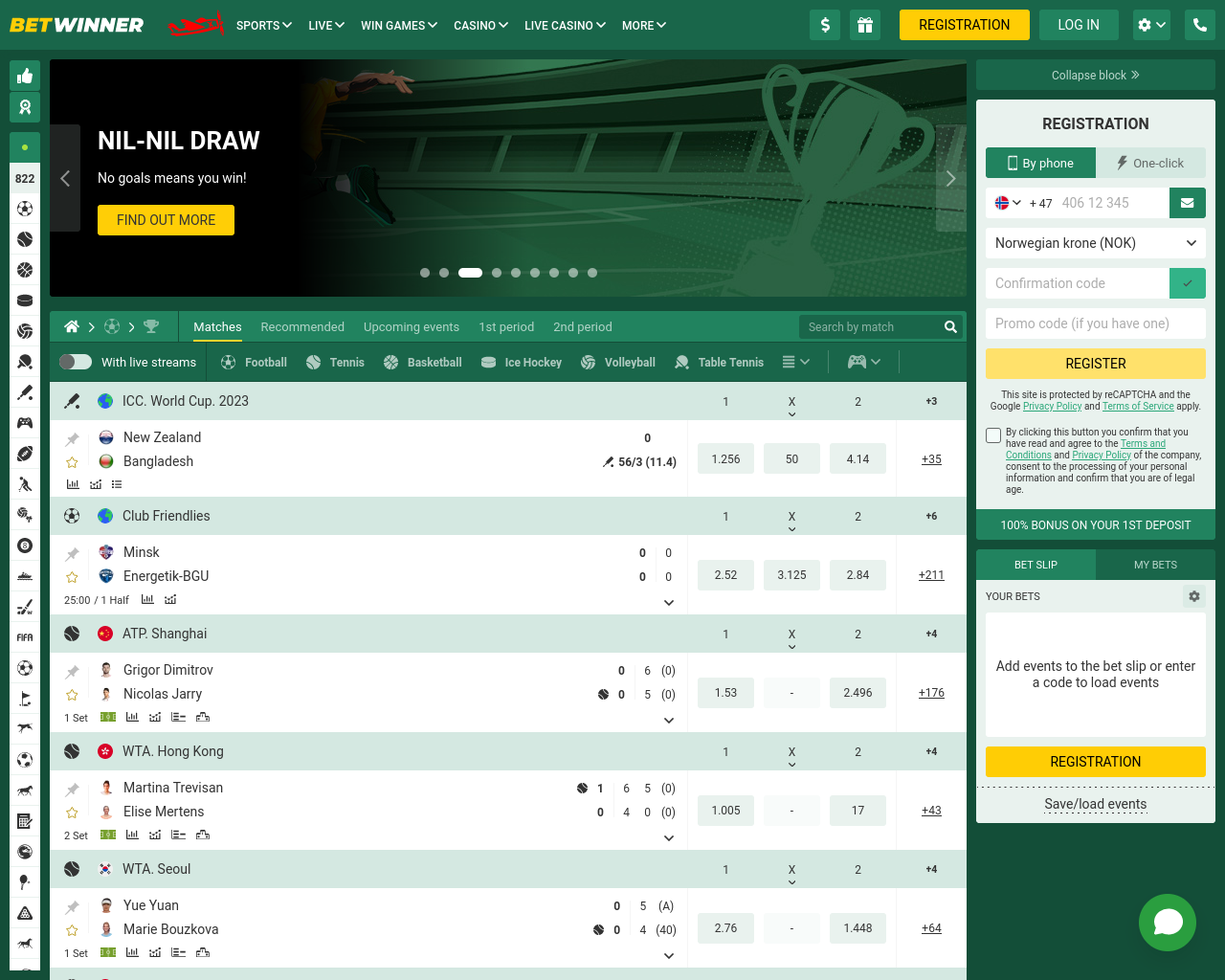The width and height of the screenshot is (1225, 980).
Task: Favorite the Minsk vs Energetik-BGU match star
Action: coord(72,577)
